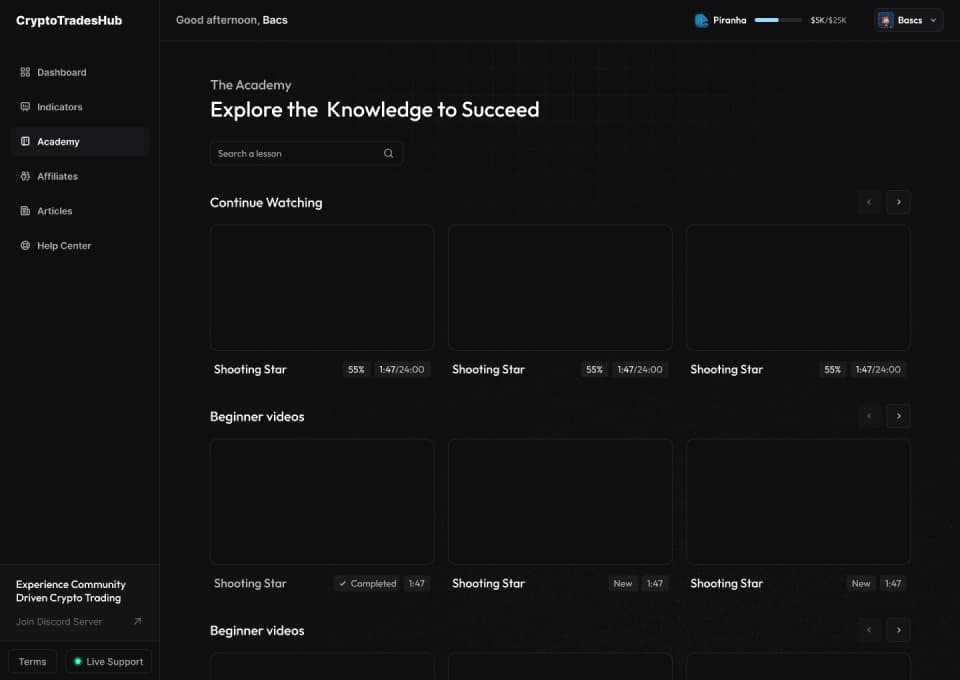This screenshot has width=960, height=680.
Task: Open the Bascs account dropdown
Action: 908,19
